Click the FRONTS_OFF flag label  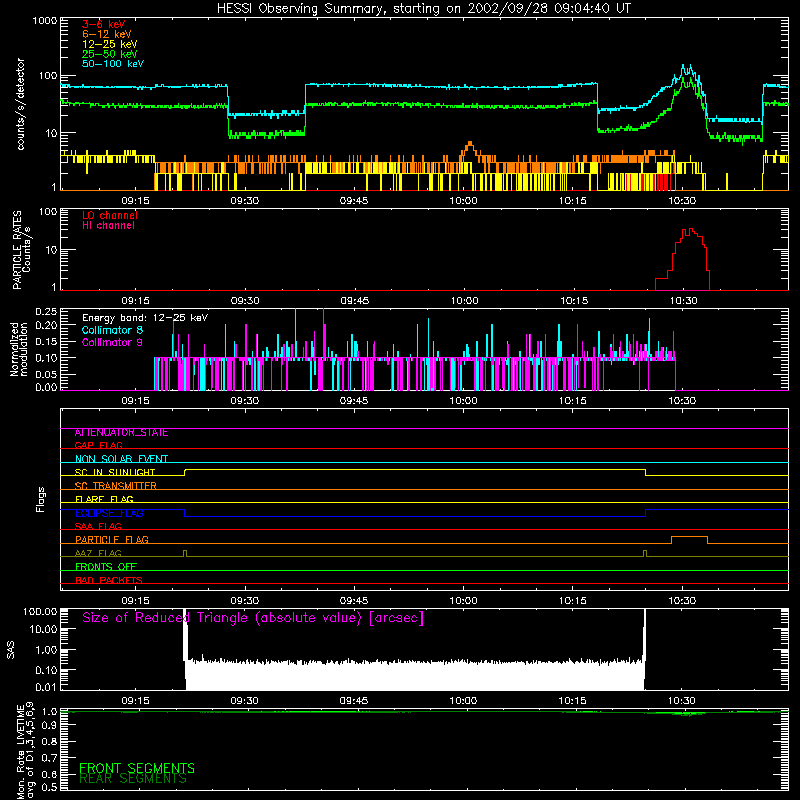106,567
